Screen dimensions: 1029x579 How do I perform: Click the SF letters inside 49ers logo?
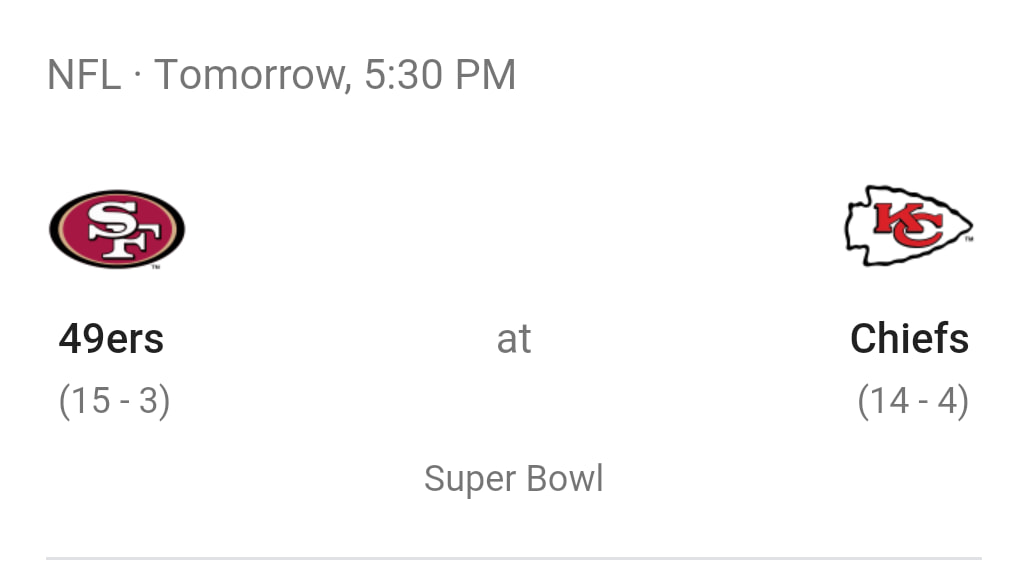point(122,229)
